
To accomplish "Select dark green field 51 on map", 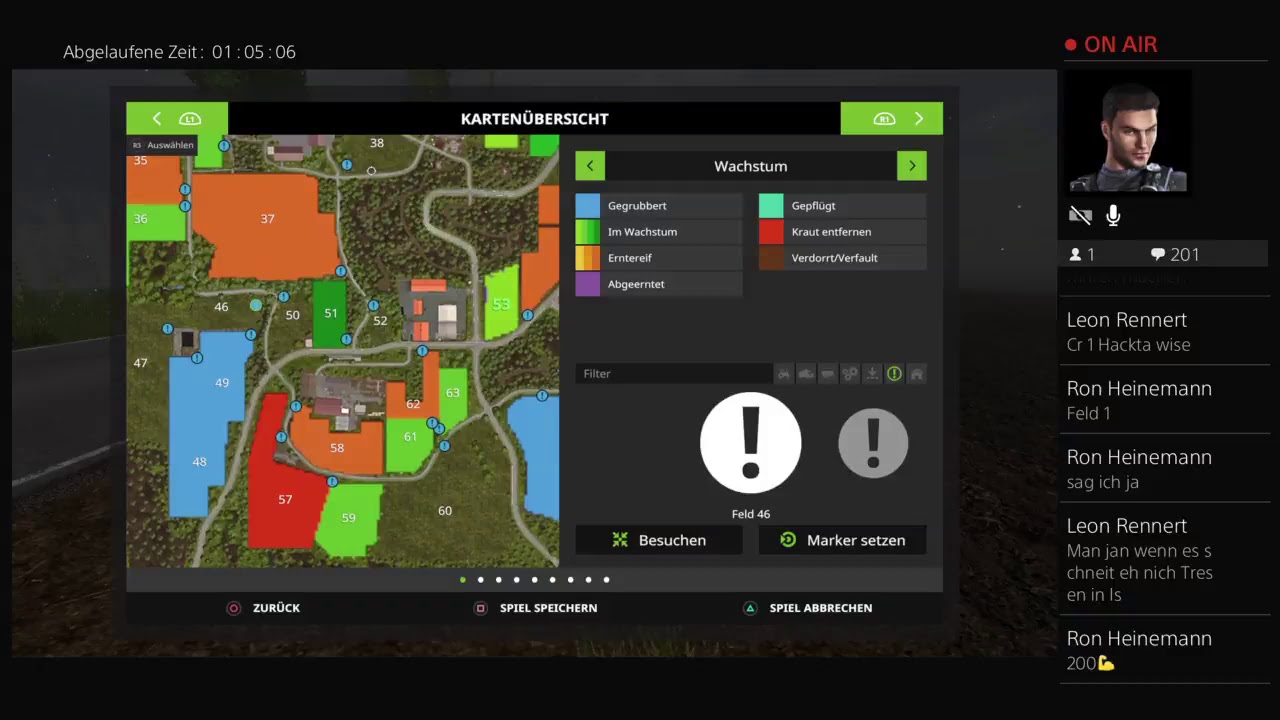I will (x=329, y=313).
